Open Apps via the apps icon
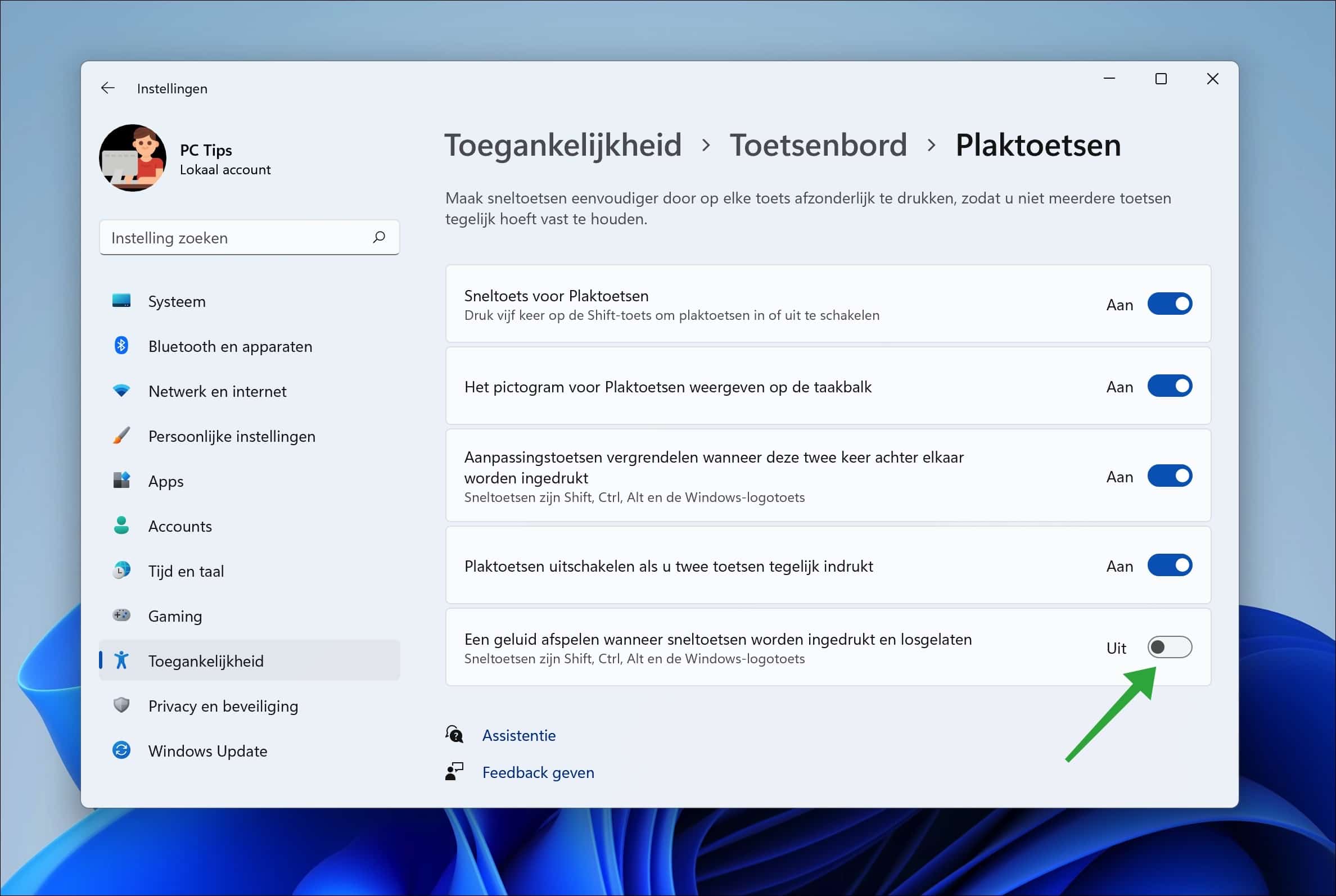The height and width of the screenshot is (896, 1336). click(122, 481)
